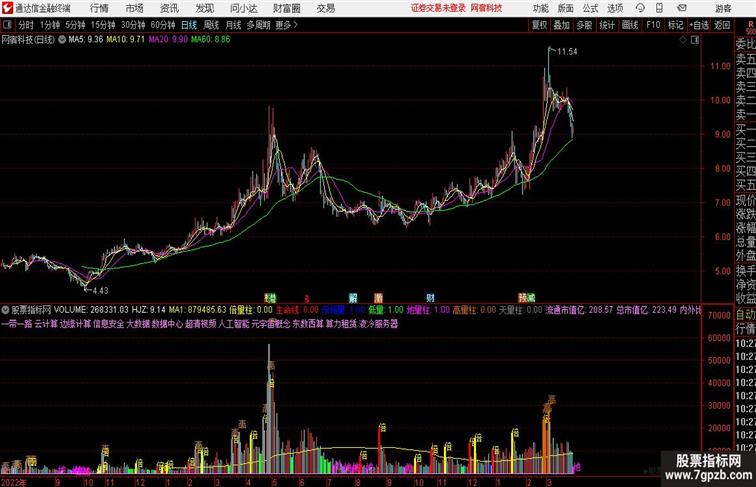Screen dimensions: 756x487
Task: Add stock with +自选 button
Action: [699, 25]
